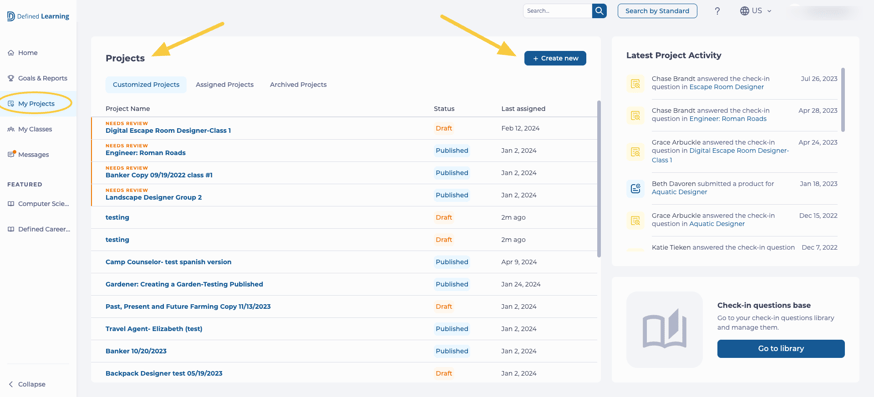Switch to Assigned Projects tab
Viewport: 874px width, 397px height.
pyautogui.click(x=225, y=85)
